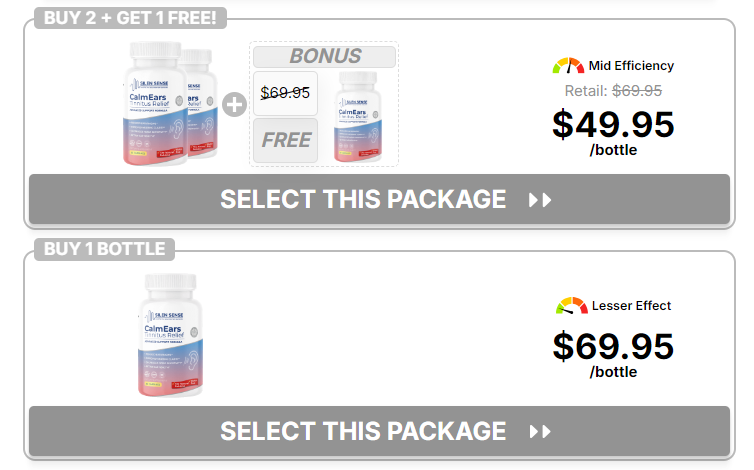754x470 pixels.
Task: Click arrows icon on first Select Package button
Action: (x=540, y=199)
